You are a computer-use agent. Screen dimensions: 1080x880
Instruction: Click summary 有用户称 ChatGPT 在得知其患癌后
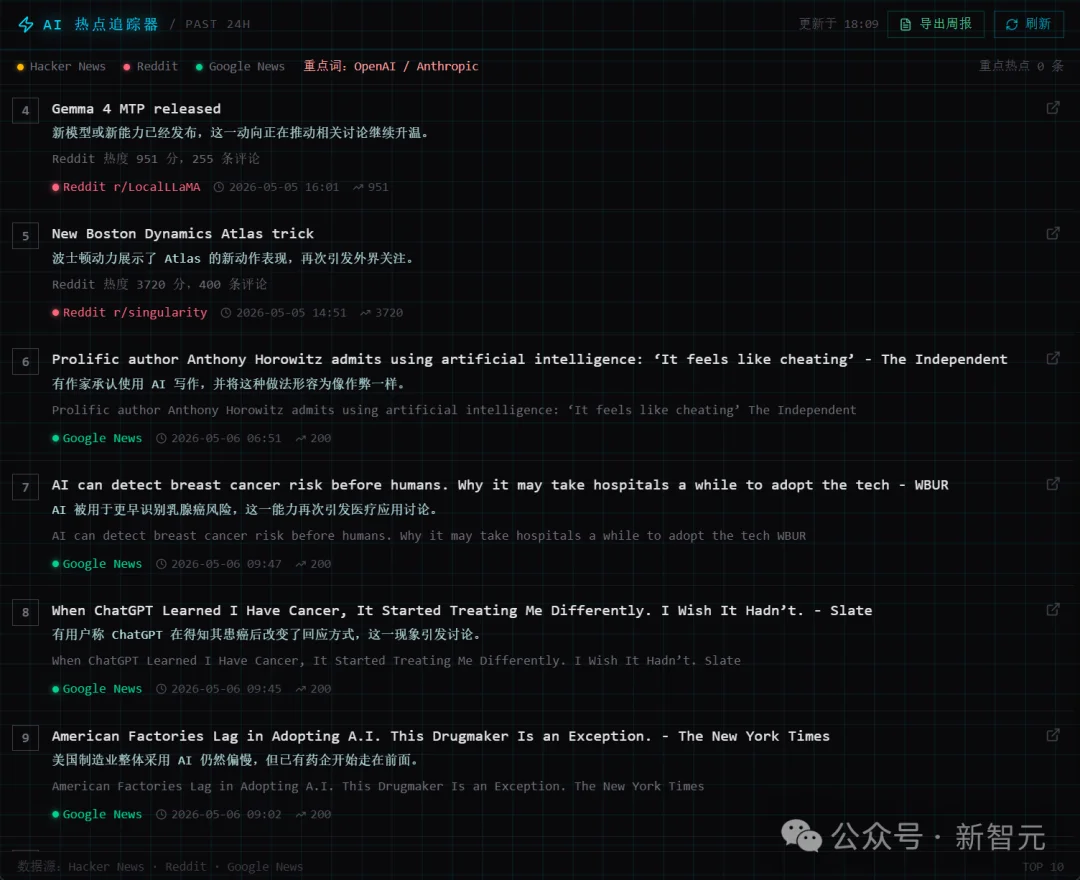click(267, 635)
